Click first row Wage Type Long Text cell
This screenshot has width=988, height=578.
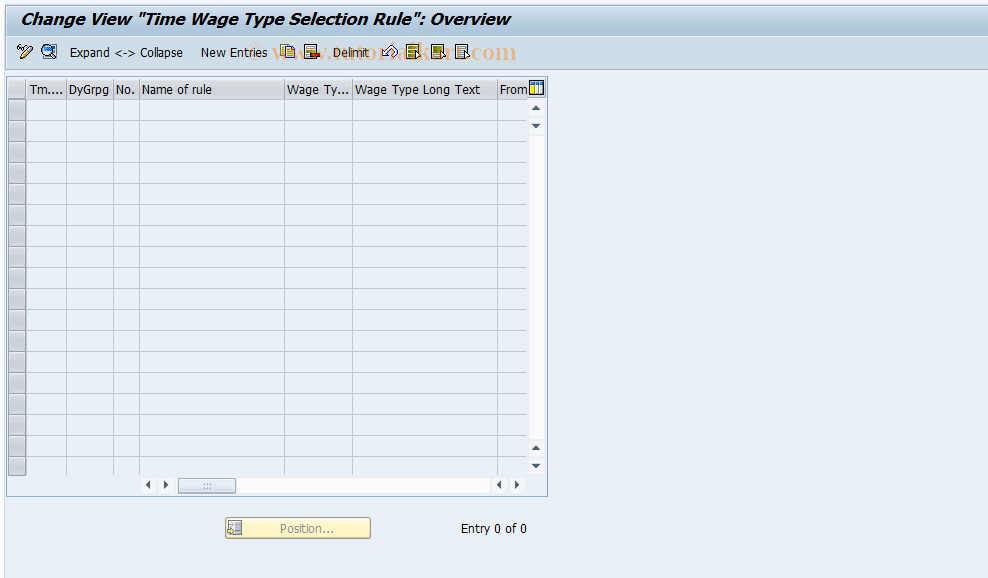(425, 110)
